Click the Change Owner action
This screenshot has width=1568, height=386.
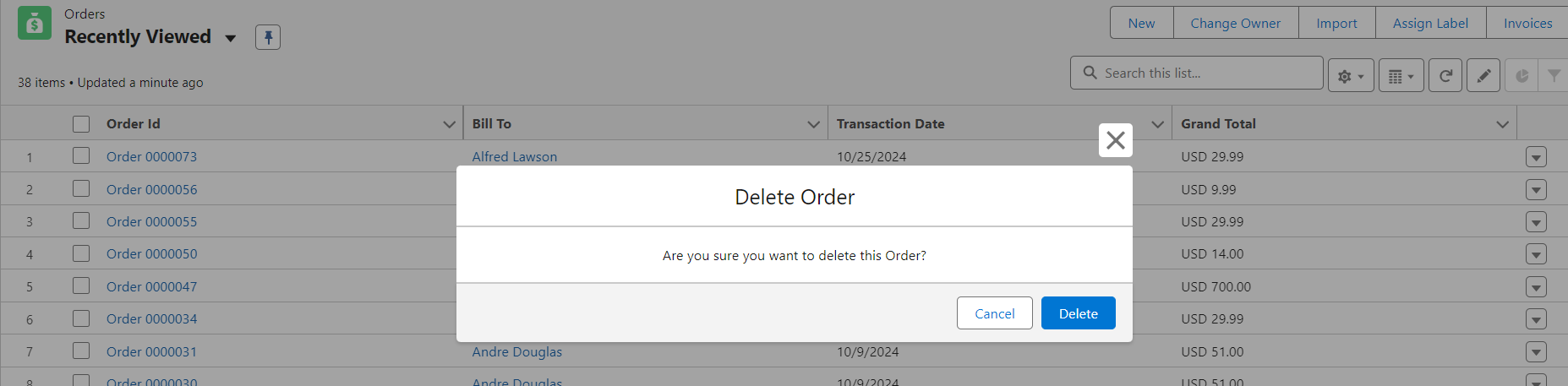click(x=1235, y=24)
